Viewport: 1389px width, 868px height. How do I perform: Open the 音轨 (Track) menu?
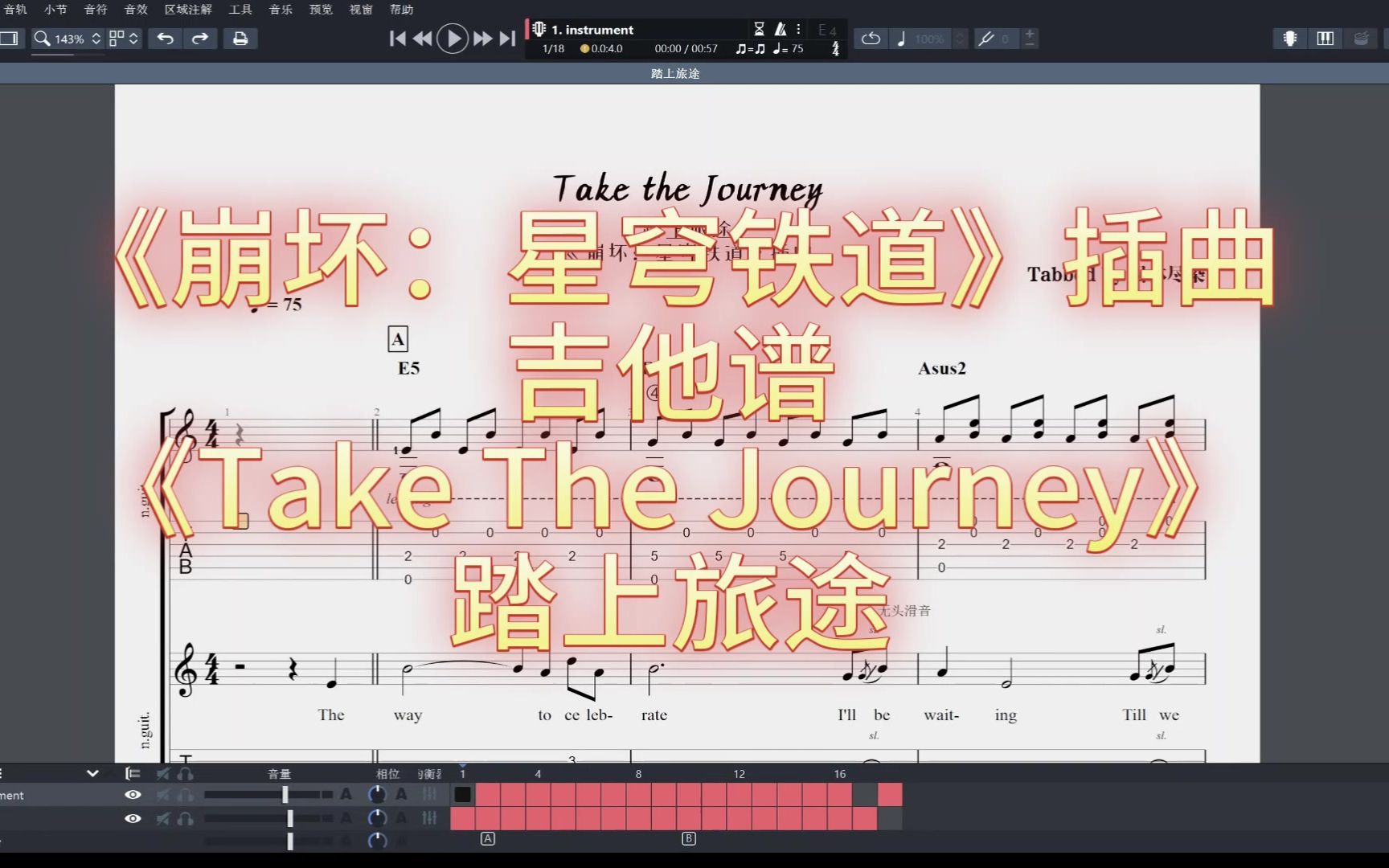[15, 10]
